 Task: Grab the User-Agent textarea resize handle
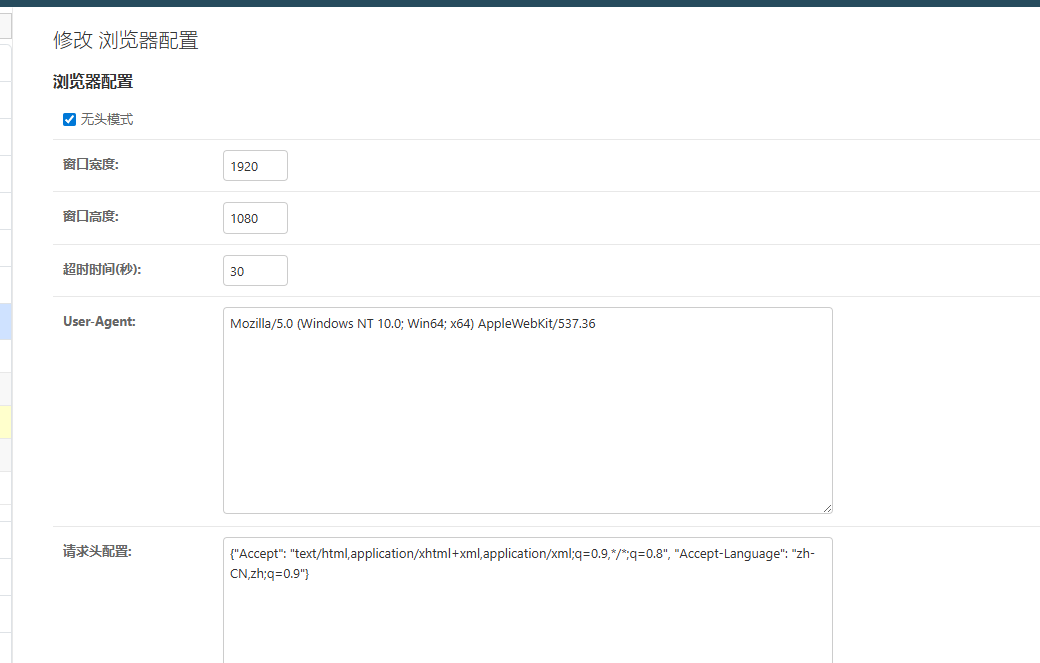coord(827,508)
